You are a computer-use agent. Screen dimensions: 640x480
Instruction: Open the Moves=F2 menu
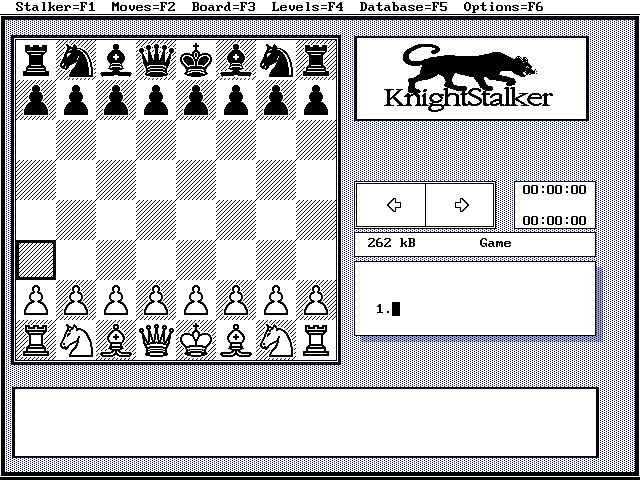143,7
